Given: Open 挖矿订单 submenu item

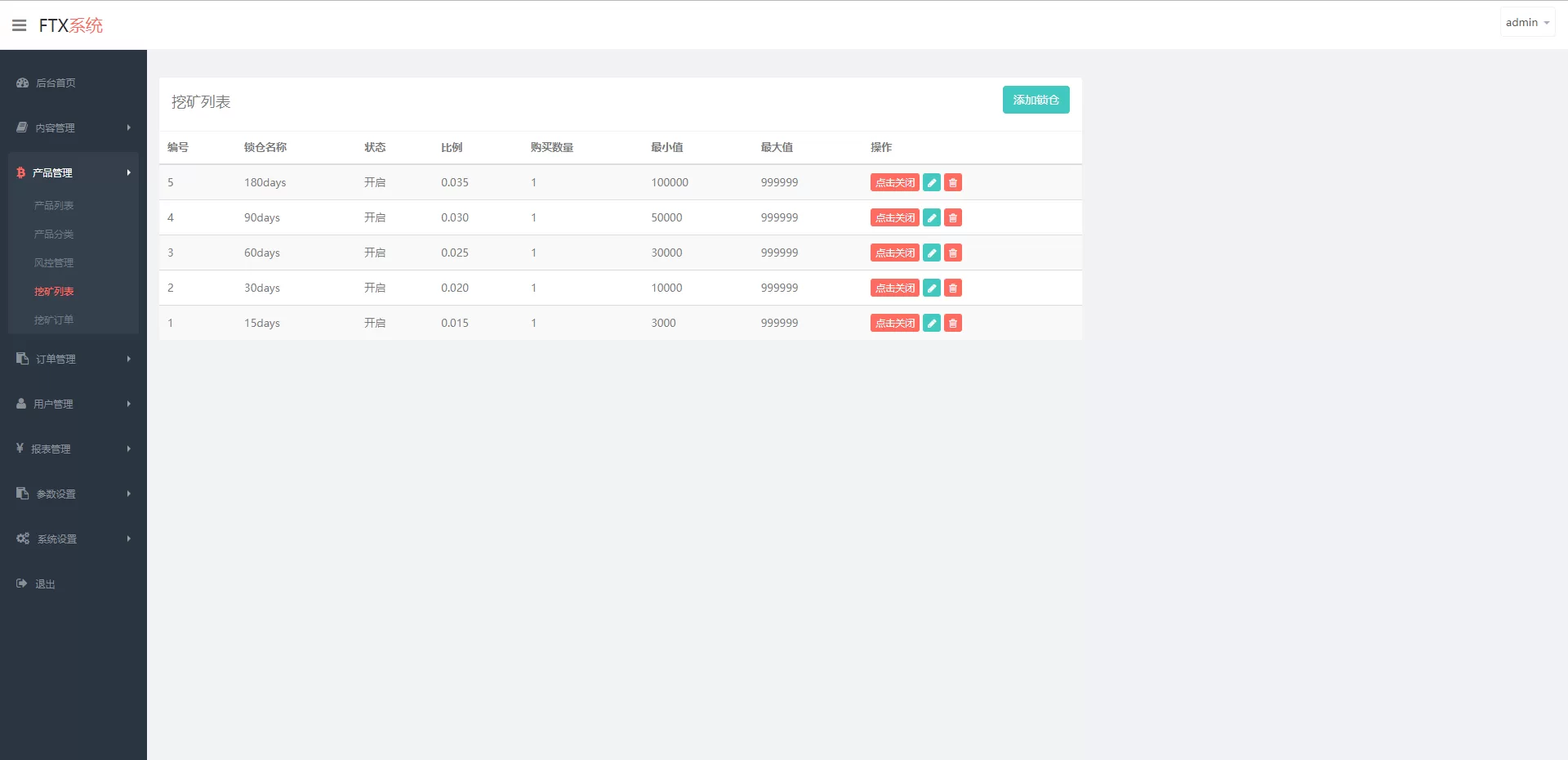Looking at the screenshot, I should tap(54, 320).
